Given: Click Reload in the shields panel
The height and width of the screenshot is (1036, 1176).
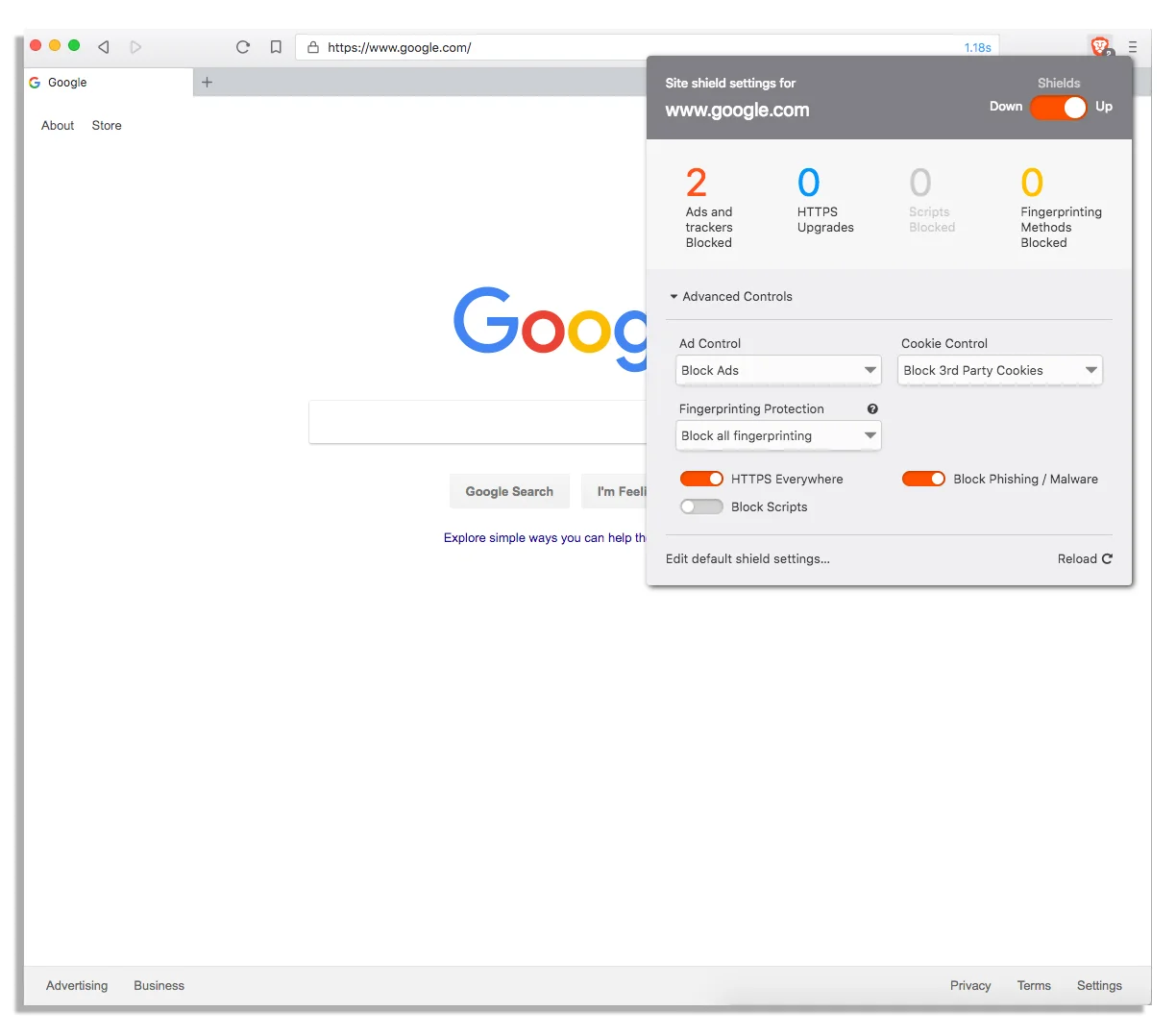Looking at the screenshot, I should click(x=1085, y=558).
